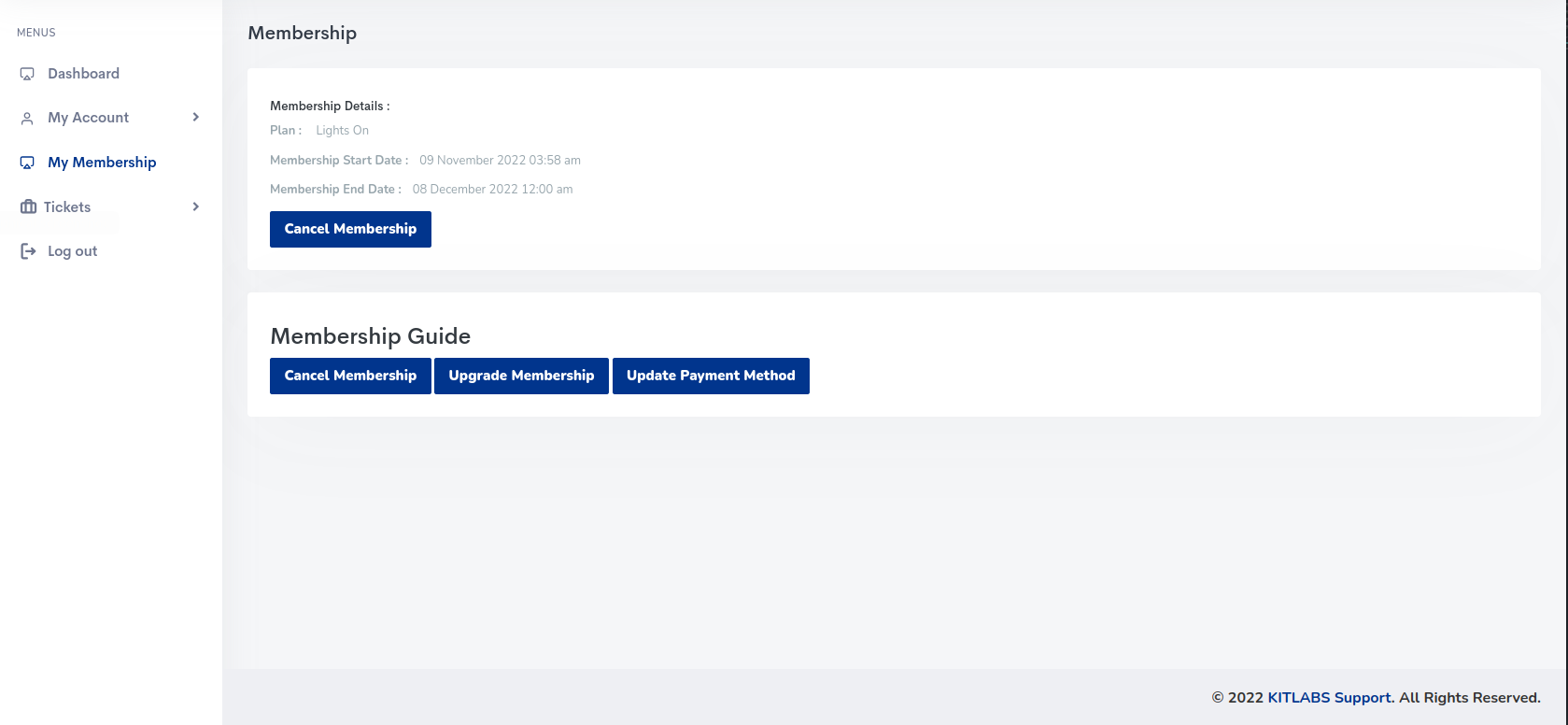Click the Membership Guide heading
Screen dimensions: 1568x725
[370, 336]
